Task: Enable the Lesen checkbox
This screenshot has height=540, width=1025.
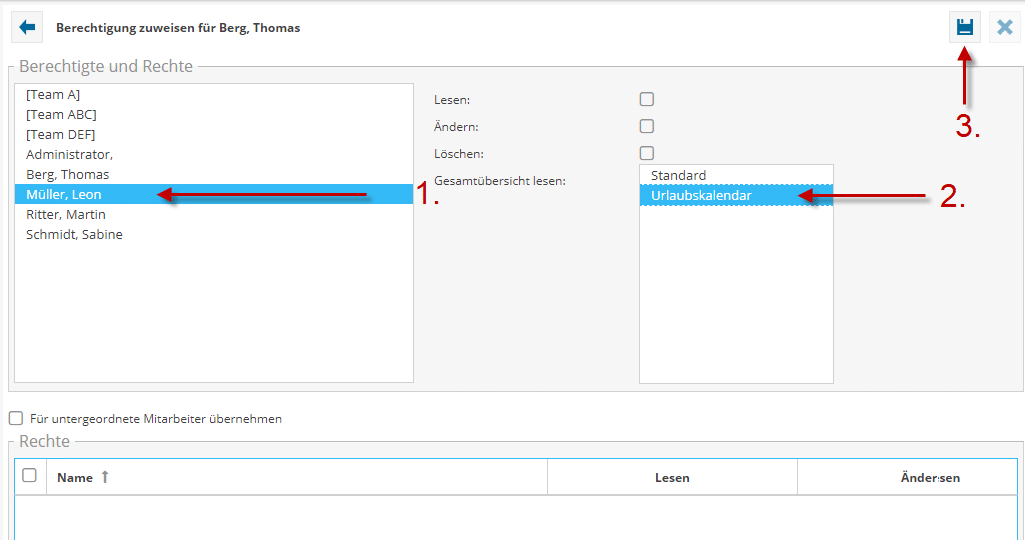Action: (x=647, y=100)
